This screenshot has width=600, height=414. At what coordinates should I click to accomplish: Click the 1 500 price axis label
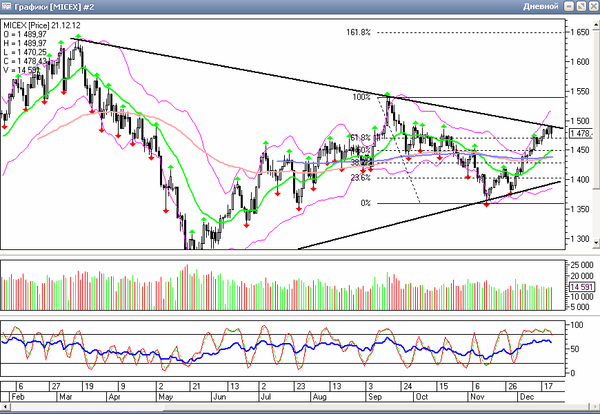[x=580, y=121]
